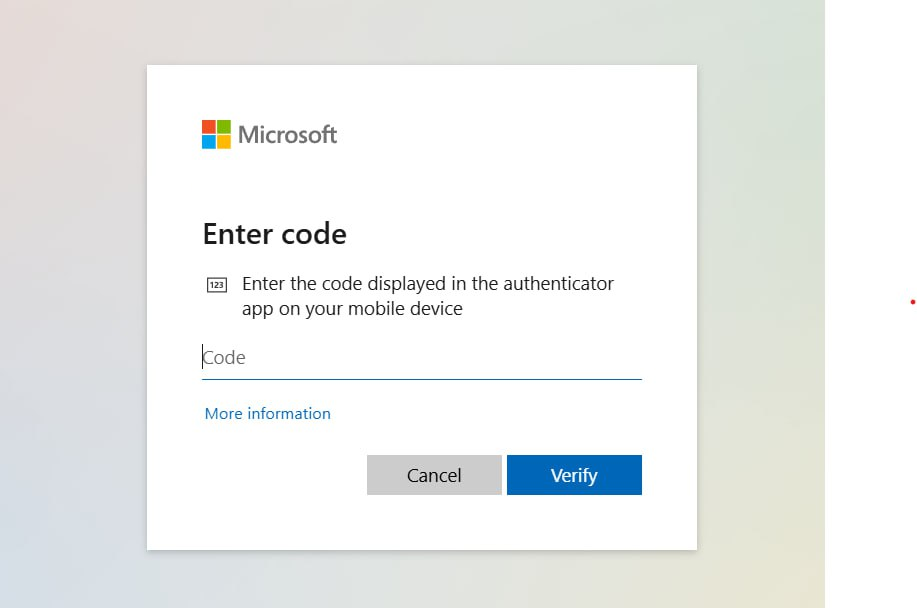
Task: Click the Enter code heading
Action: (275, 234)
